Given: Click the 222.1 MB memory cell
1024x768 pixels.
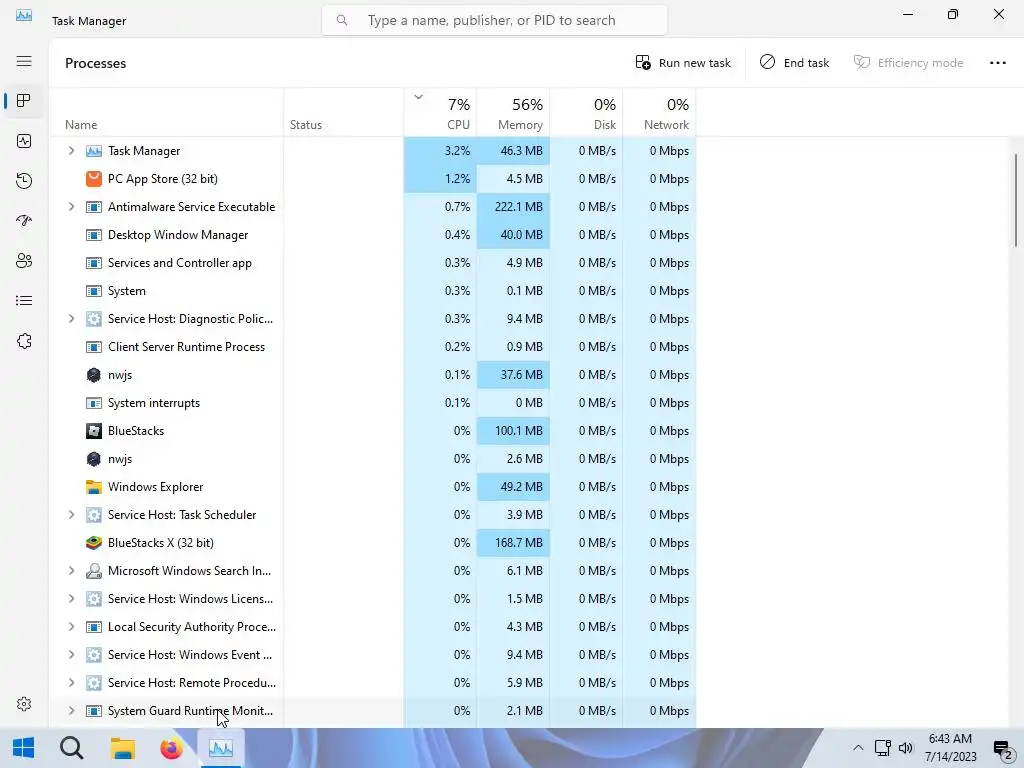Looking at the screenshot, I should (x=513, y=207).
